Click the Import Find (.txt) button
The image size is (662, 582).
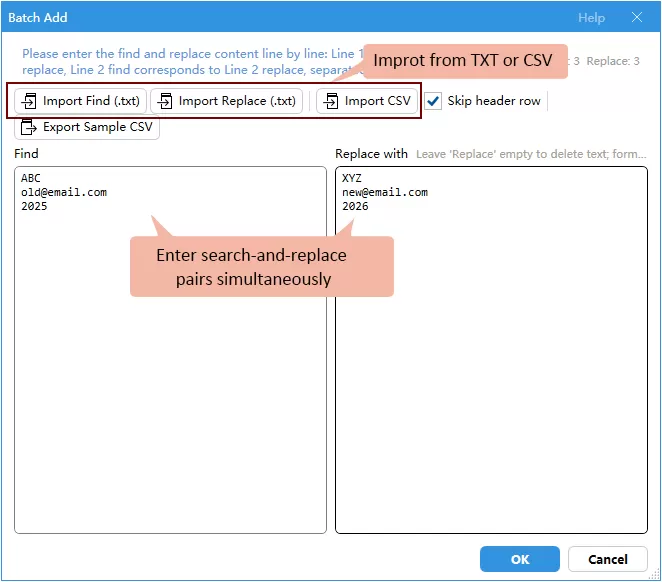80,101
